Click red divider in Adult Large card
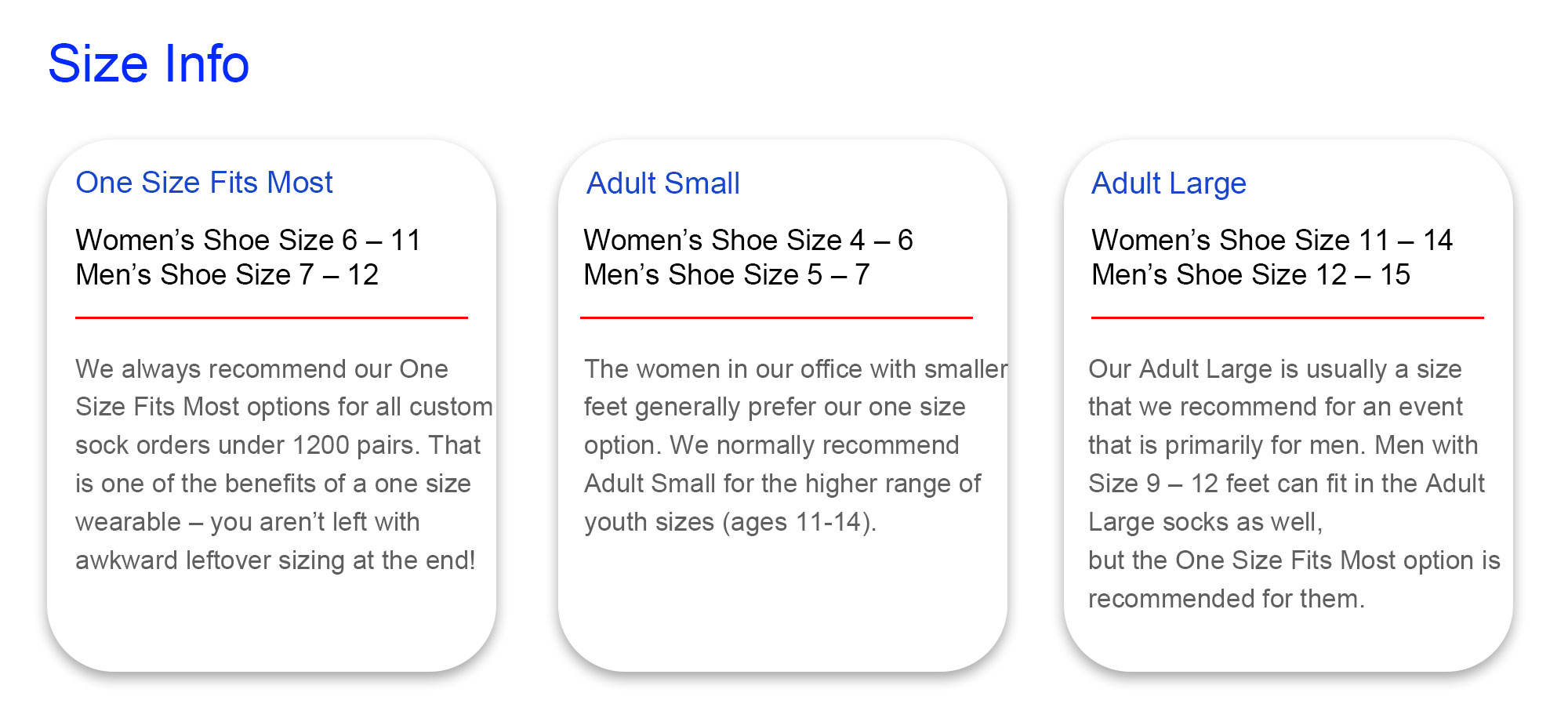The width and height of the screenshot is (1568, 718). (1287, 317)
